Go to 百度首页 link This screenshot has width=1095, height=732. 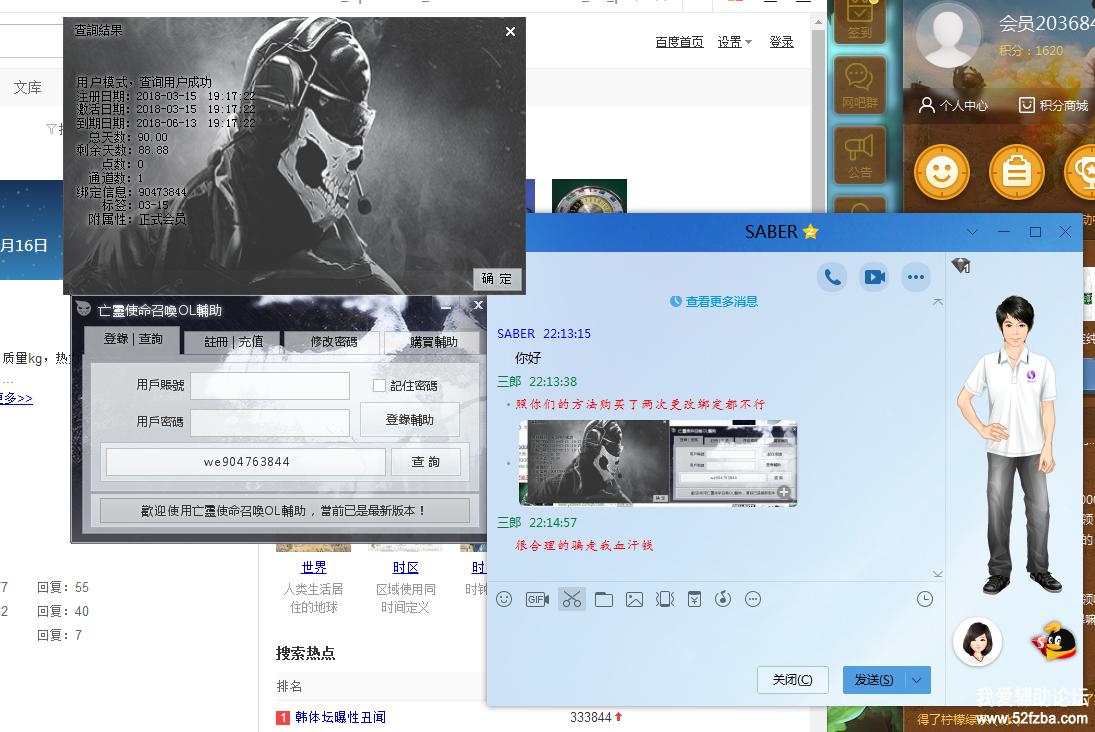(679, 42)
